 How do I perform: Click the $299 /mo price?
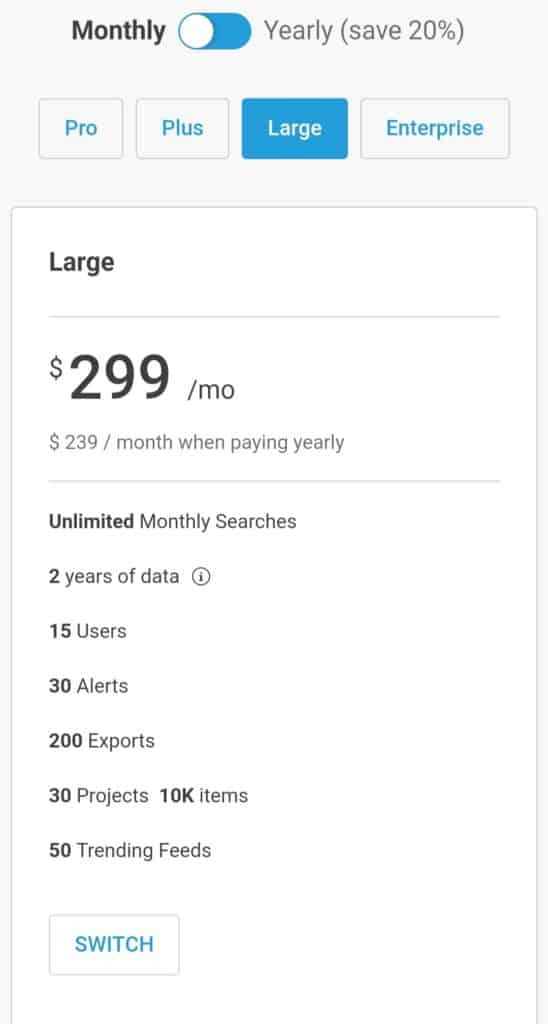coord(142,379)
